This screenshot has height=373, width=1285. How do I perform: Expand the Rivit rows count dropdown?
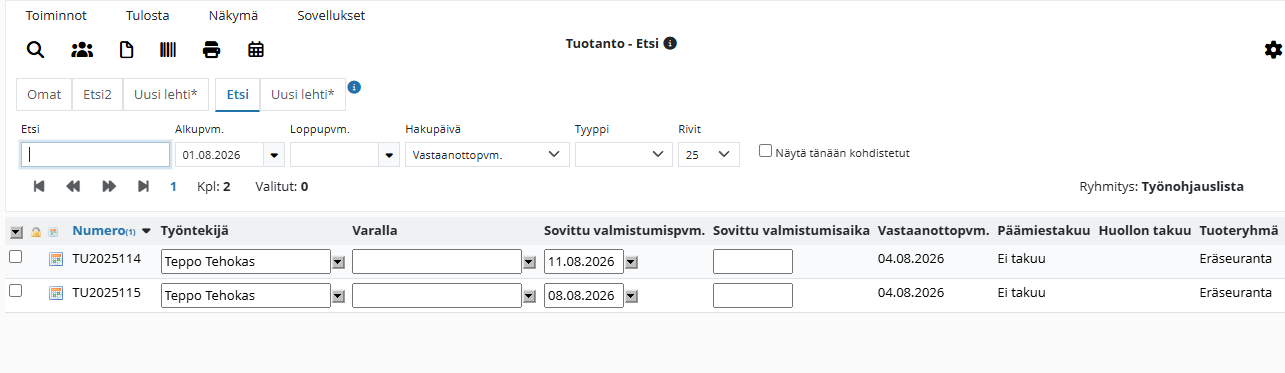tap(709, 155)
